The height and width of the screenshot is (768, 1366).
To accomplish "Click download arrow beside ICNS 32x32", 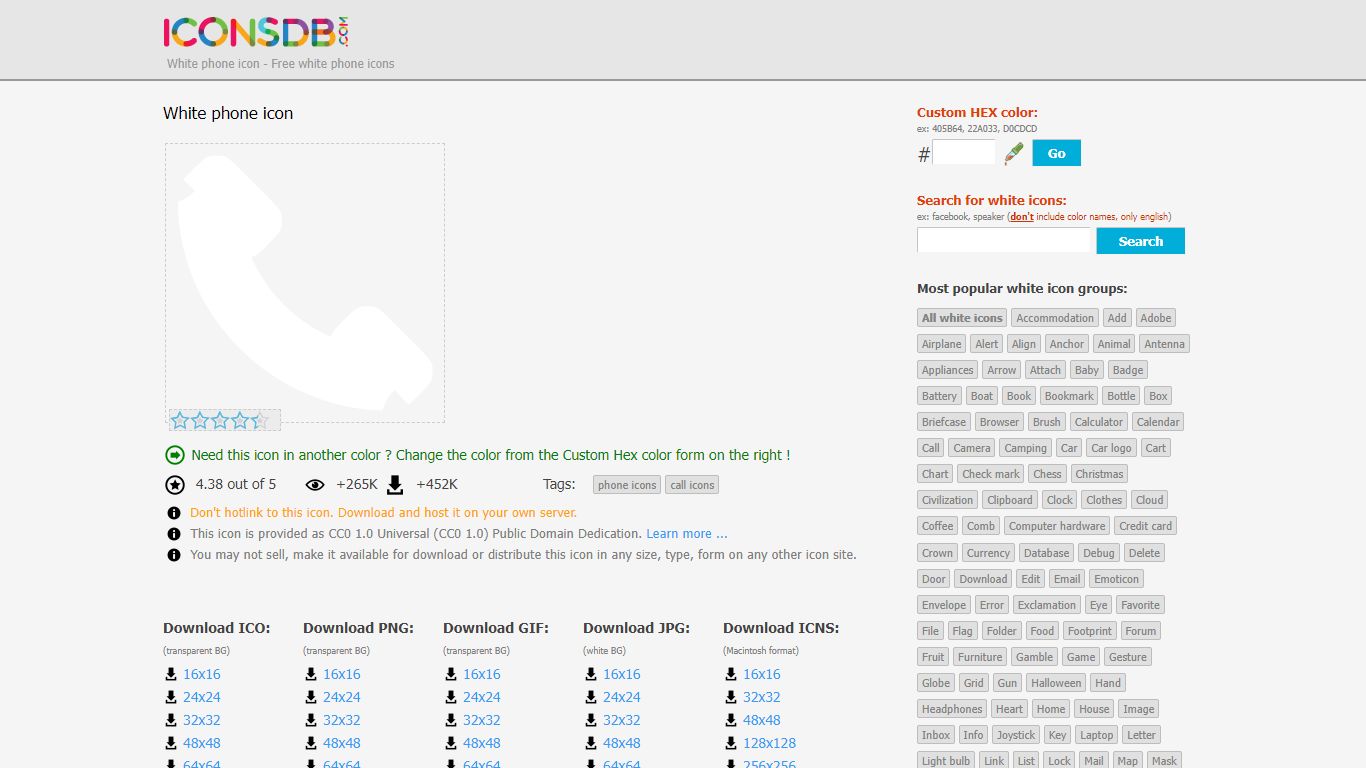I will pyautogui.click(x=731, y=698).
